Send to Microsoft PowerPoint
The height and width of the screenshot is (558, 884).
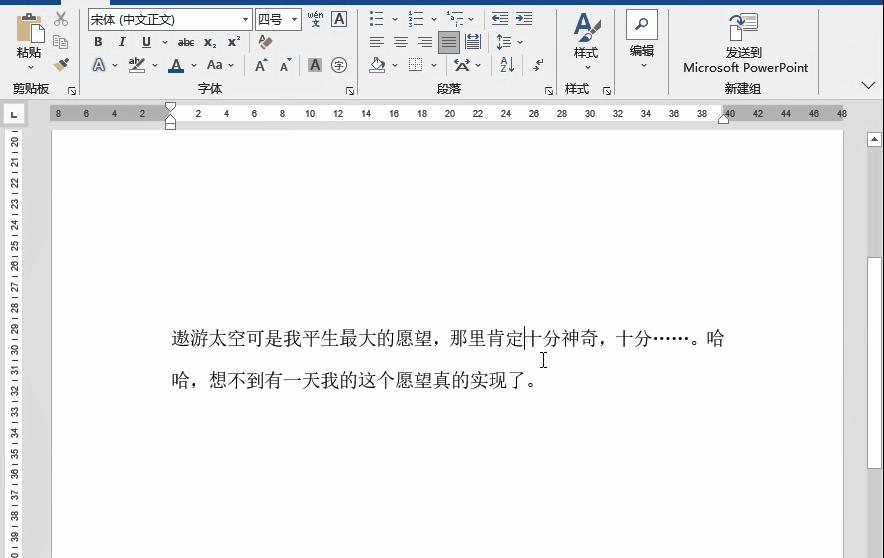click(x=745, y=43)
